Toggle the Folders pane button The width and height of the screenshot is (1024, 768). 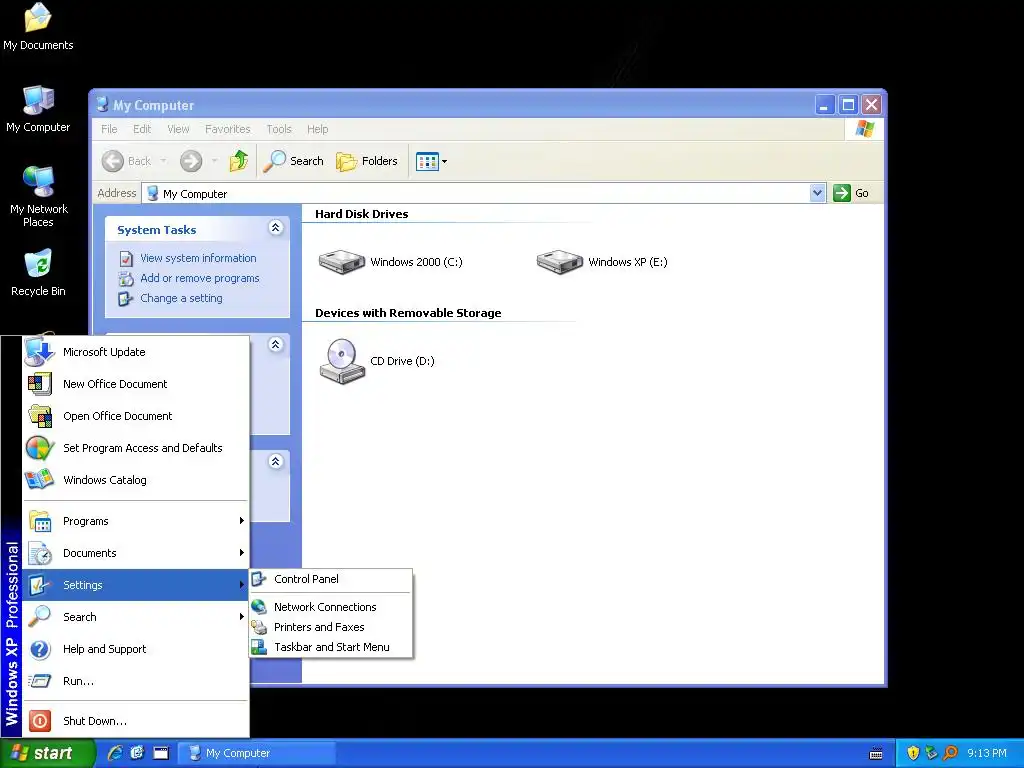click(366, 161)
